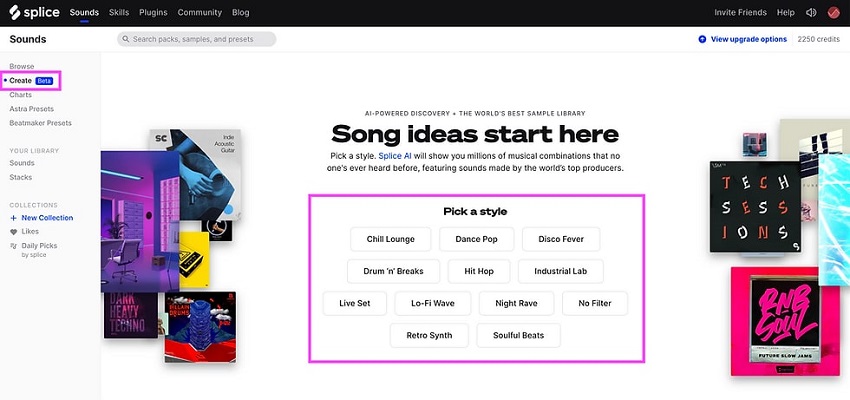Click the search magnifier icon

(x=126, y=39)
